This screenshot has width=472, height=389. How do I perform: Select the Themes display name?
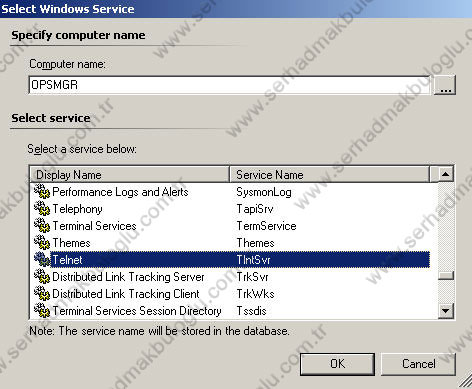tap(71, 243)
